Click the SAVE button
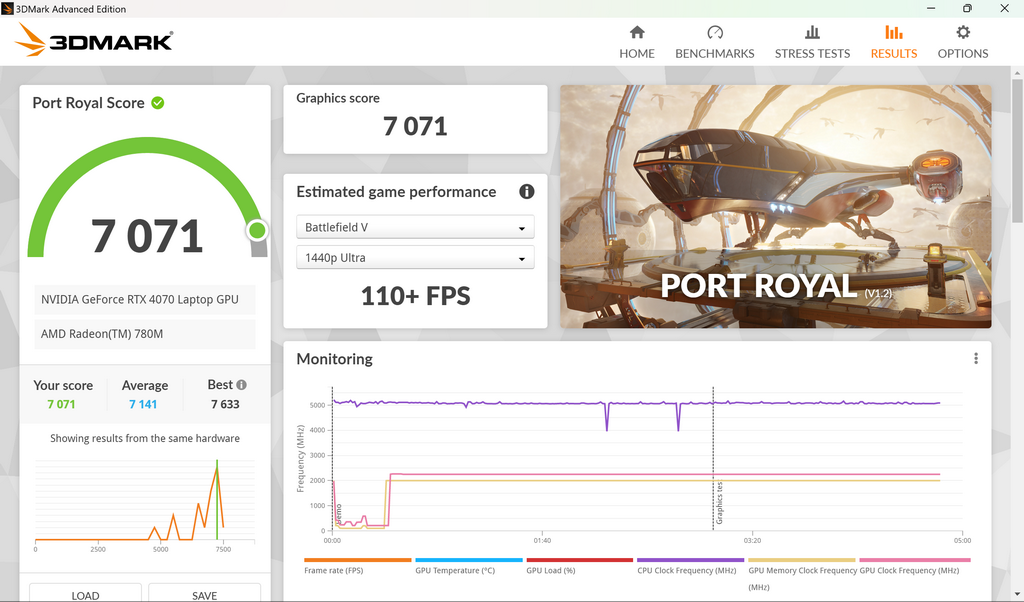This screenshot has width=1024, height=602. [204, 593]
